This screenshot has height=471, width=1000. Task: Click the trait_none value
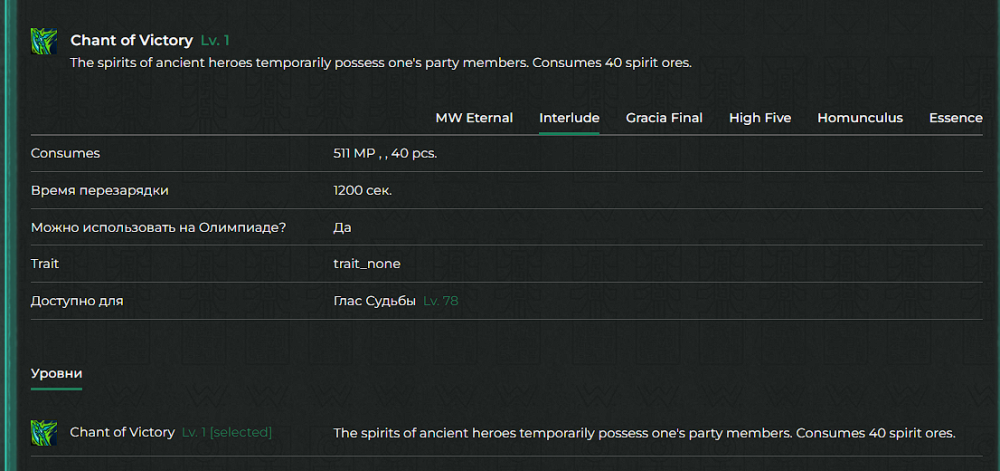coord(367,263)
